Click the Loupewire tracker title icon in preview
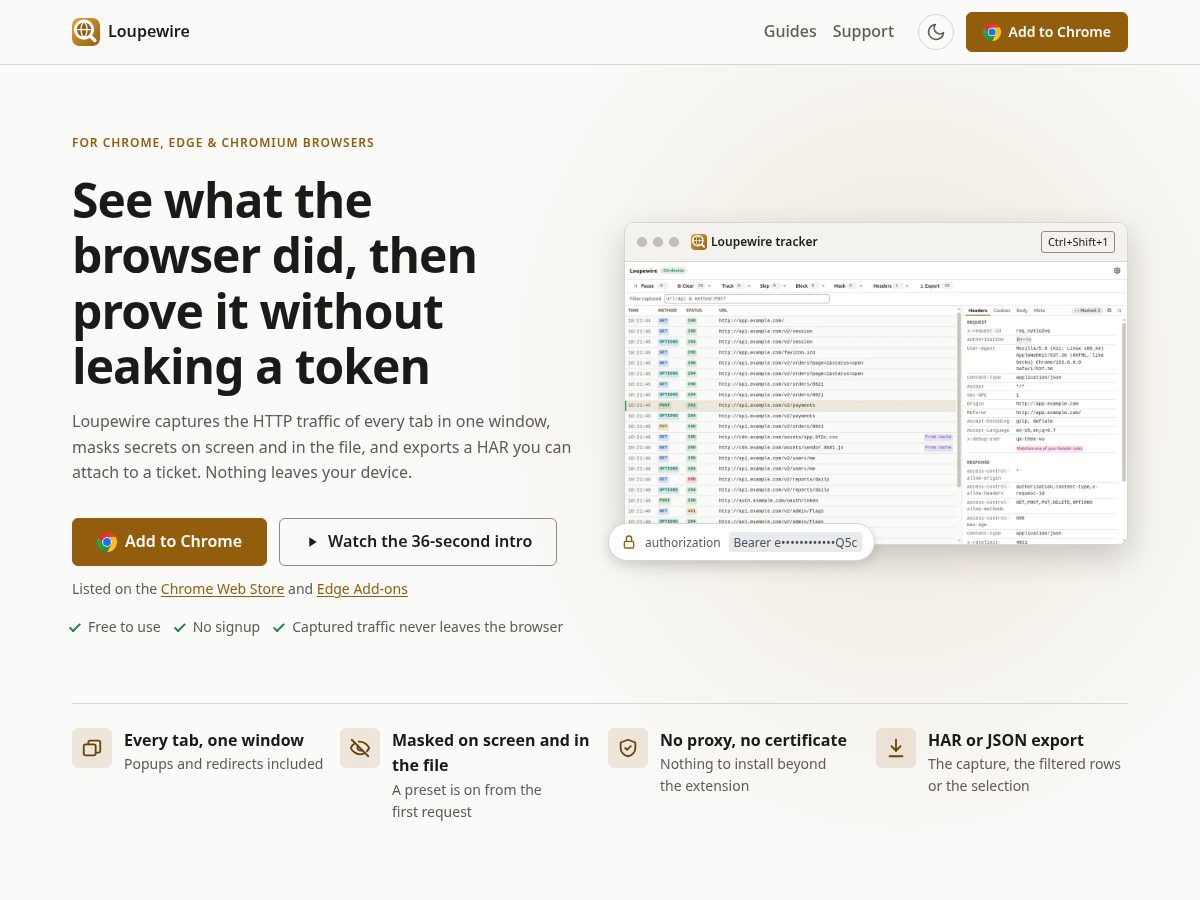1200x900 pixels. pos(699,242)
